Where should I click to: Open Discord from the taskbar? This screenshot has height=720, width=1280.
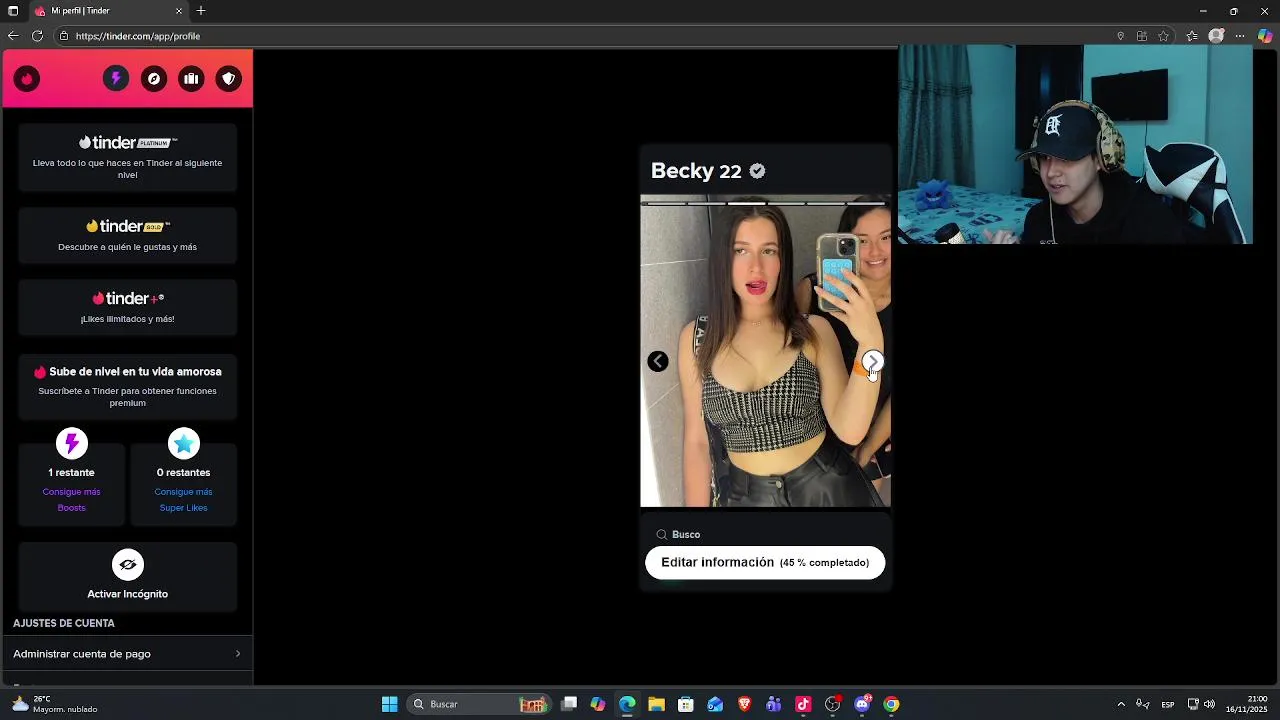click(x=862, y=704)
